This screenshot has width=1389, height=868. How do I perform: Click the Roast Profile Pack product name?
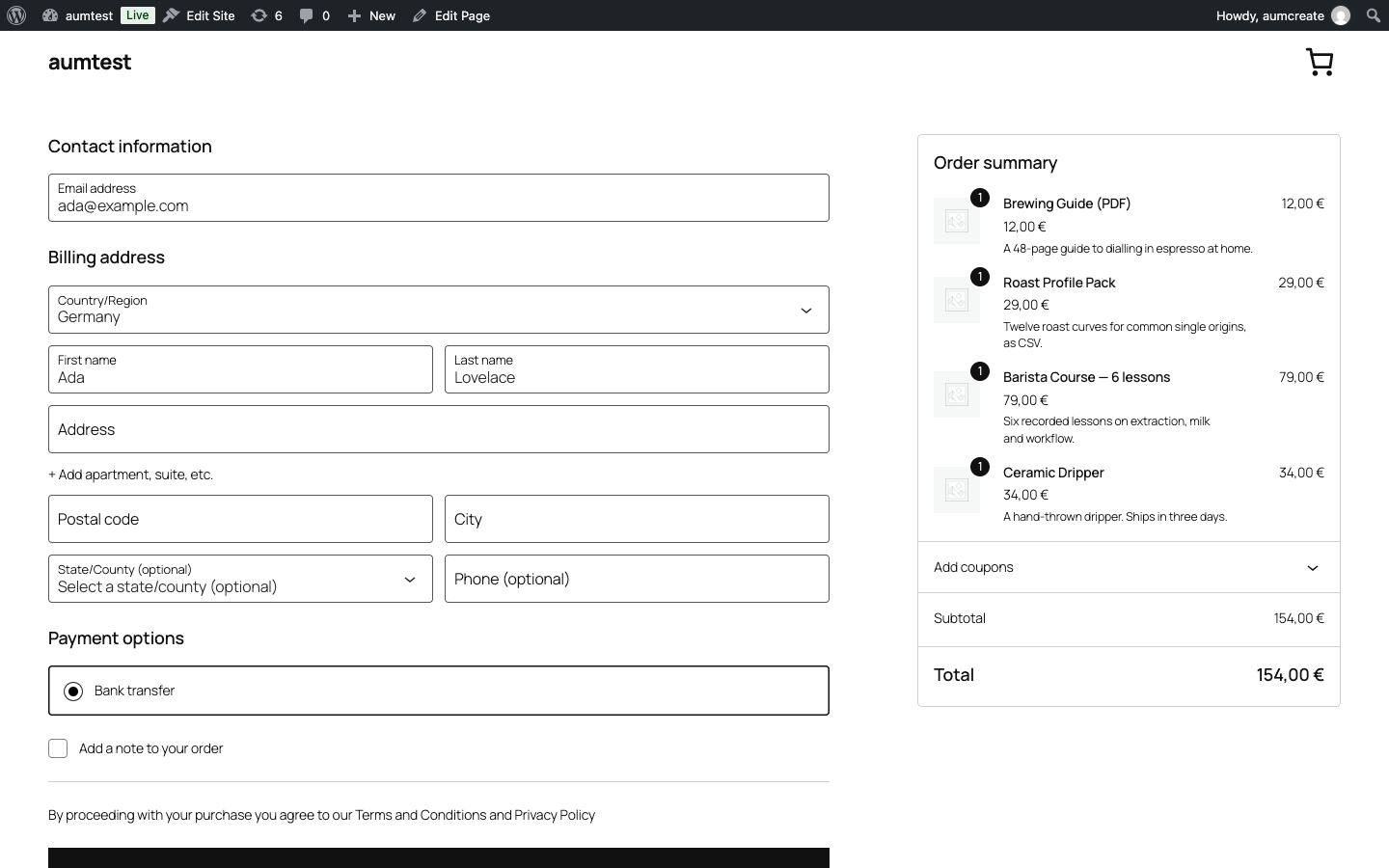click(x=1059, y=283)
